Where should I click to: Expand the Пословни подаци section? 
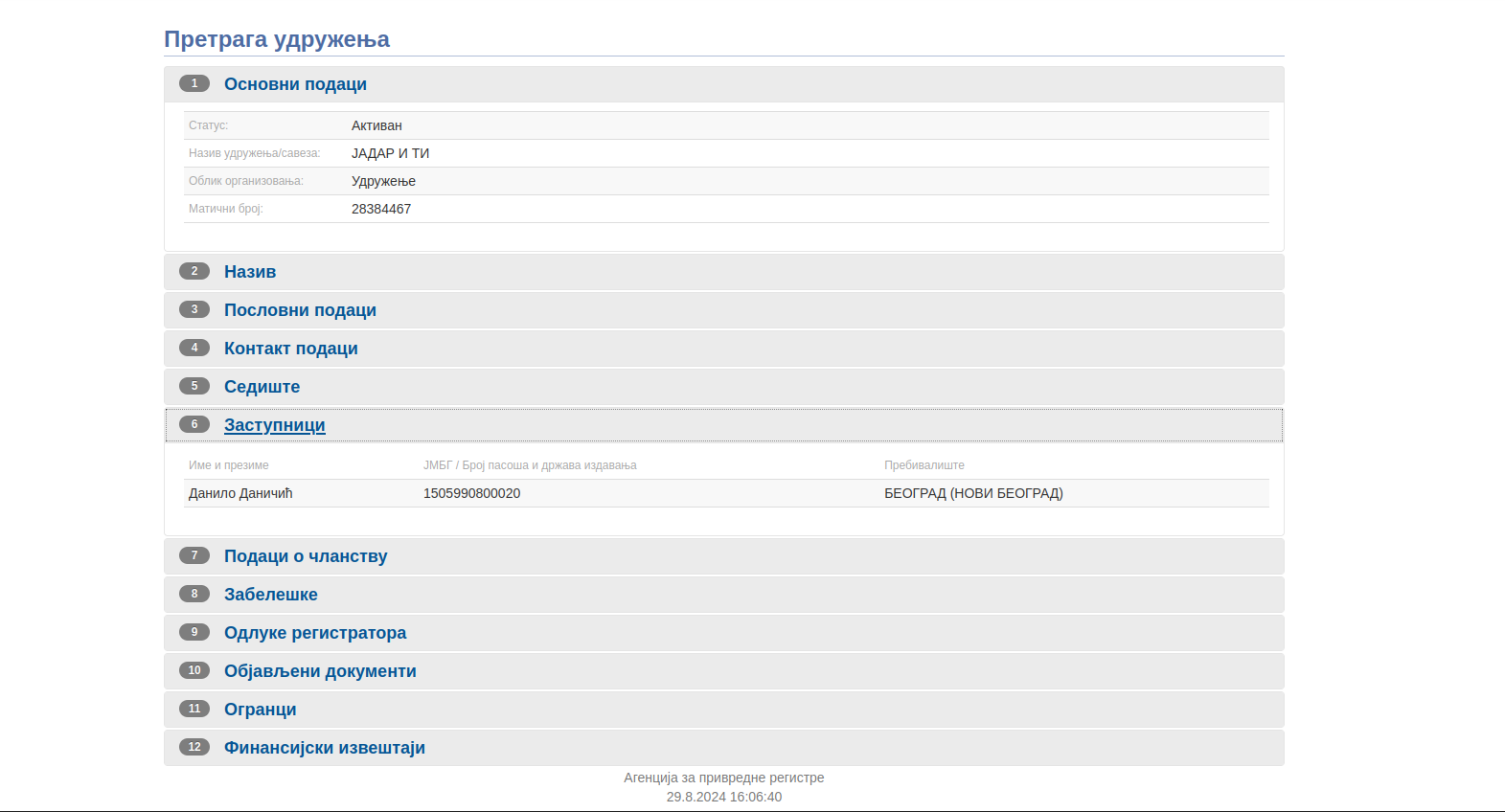[300, 310]
